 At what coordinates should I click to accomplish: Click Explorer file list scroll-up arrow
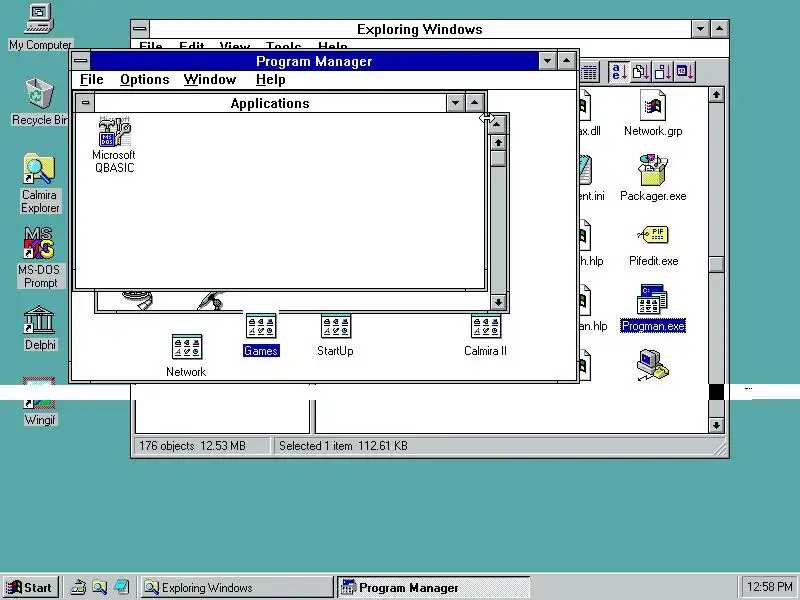point(716,94)
